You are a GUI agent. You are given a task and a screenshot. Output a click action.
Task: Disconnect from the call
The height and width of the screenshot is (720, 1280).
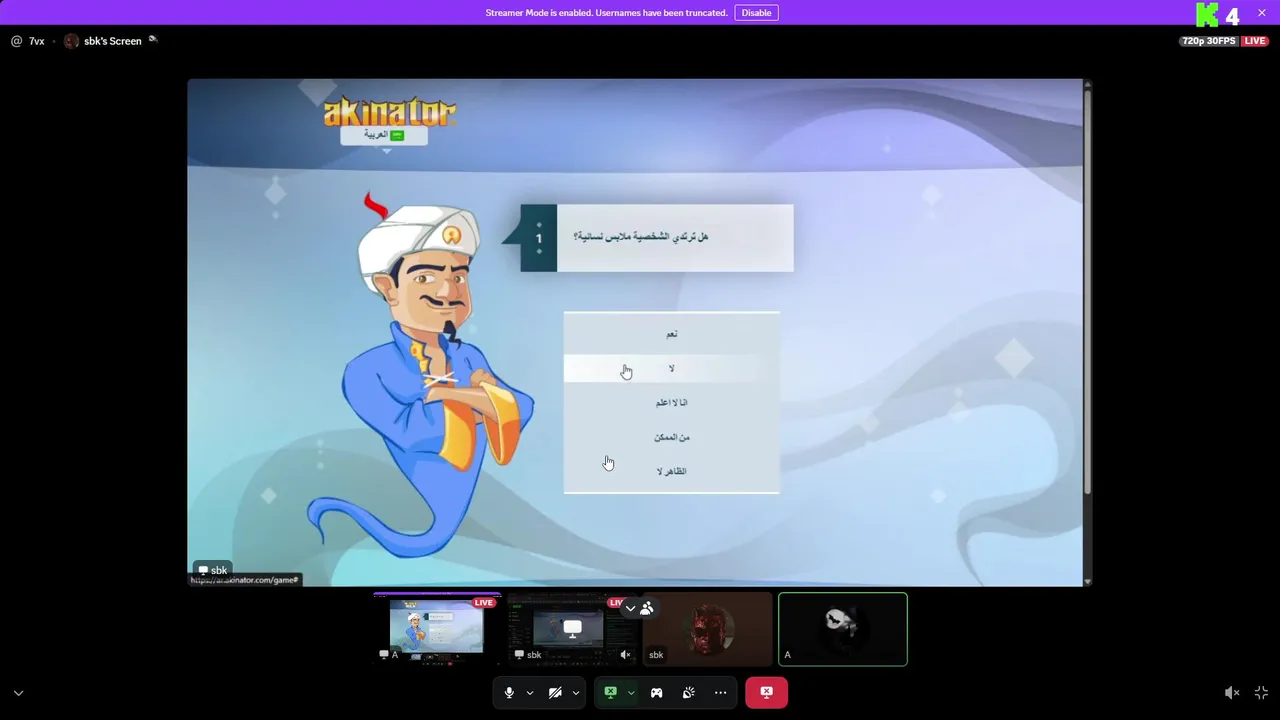pyautogui.click(x=766, y=692)
